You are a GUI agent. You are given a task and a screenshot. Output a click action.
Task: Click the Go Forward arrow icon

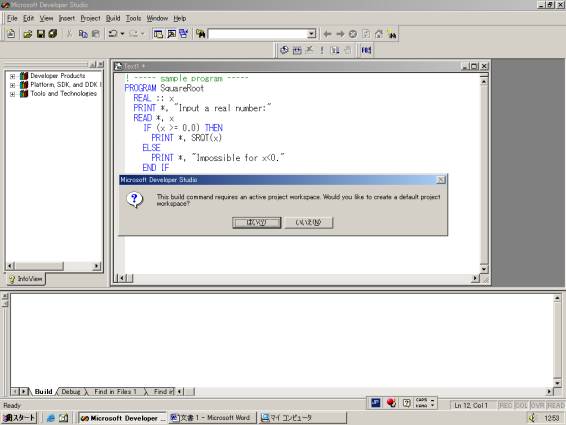tap(340, 34)
